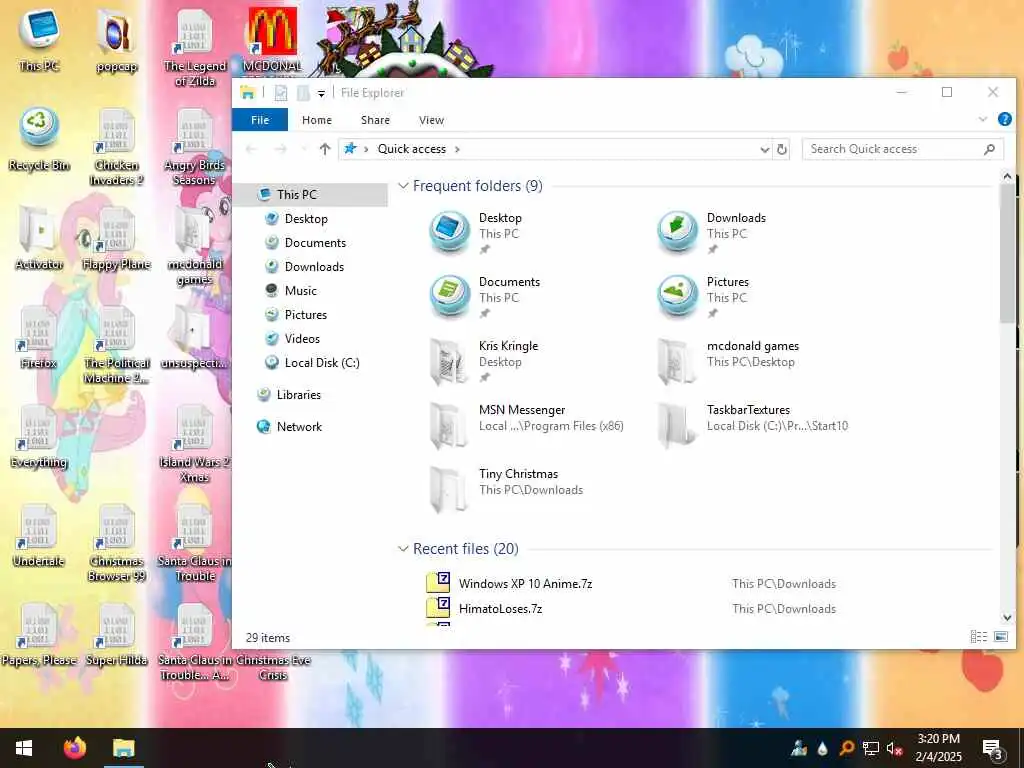The width and height of the screenshot is (1024, 768).
Task: Launch The Legend of Zilda shortcut
Action: click(195, 48)
